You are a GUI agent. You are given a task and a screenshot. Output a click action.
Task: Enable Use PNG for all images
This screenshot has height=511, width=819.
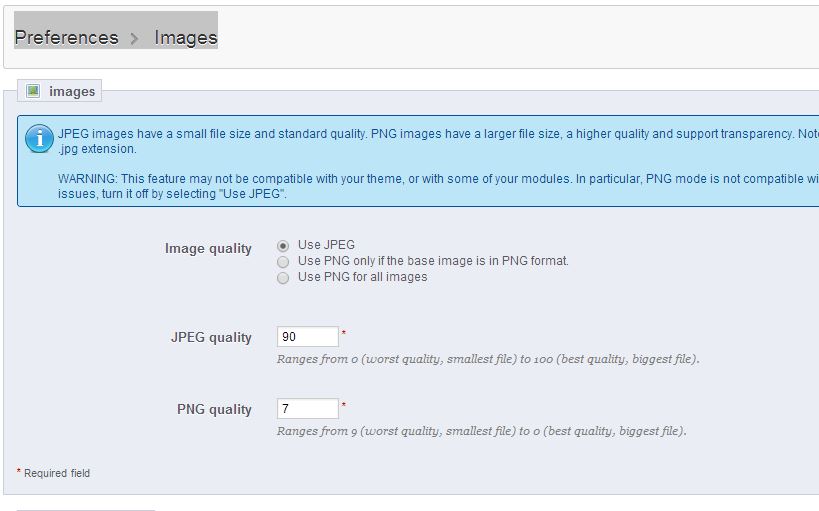[284, 278]
